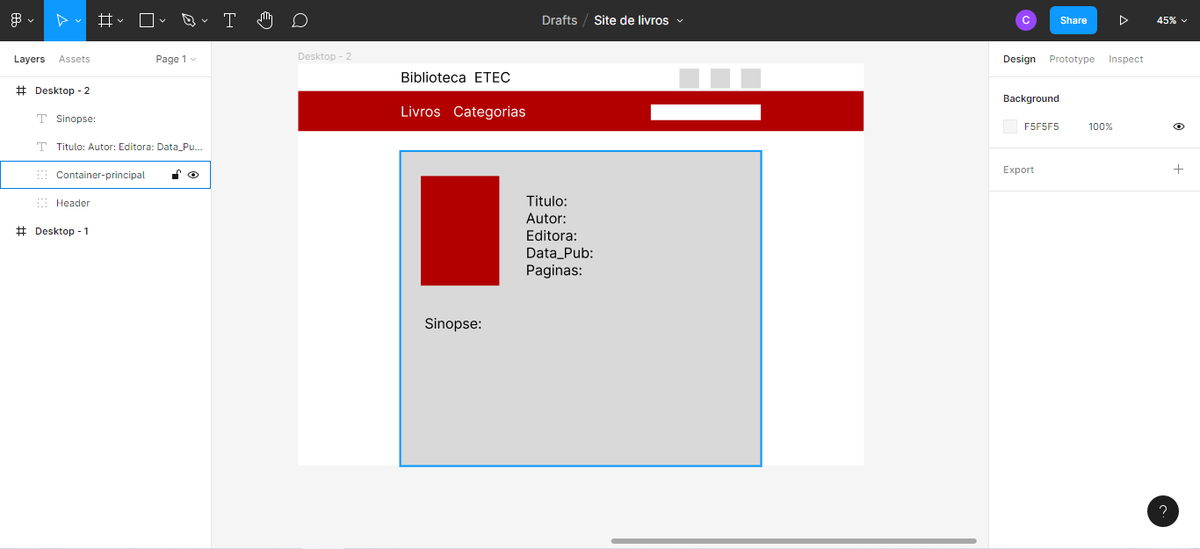Image resolution: width=1200 pixels, height=549 pixels.
Task: Click the purple user avatar C
Action: point(1025,20)
